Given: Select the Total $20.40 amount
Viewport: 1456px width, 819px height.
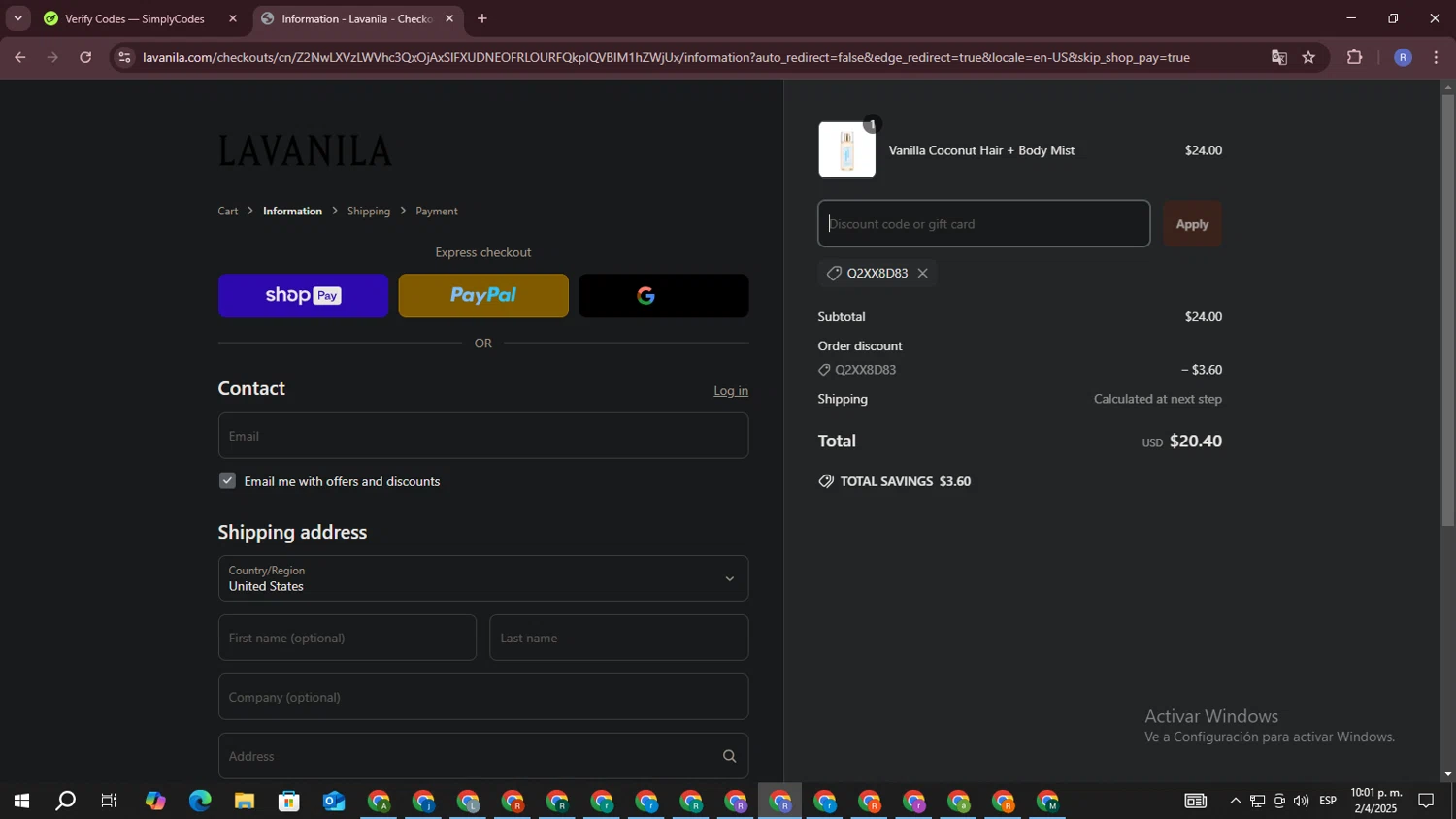Looking at the screenshot, I should [x=1196, y=441].
